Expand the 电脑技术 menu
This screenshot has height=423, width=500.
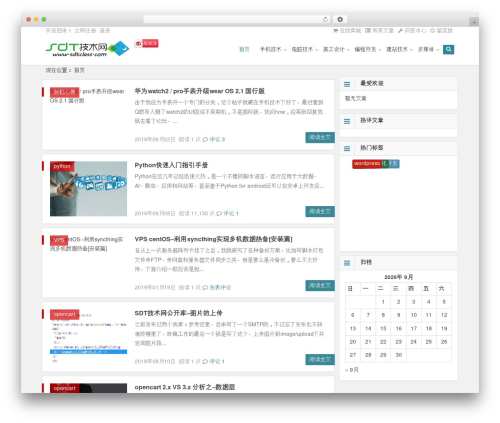pos(305,49)
